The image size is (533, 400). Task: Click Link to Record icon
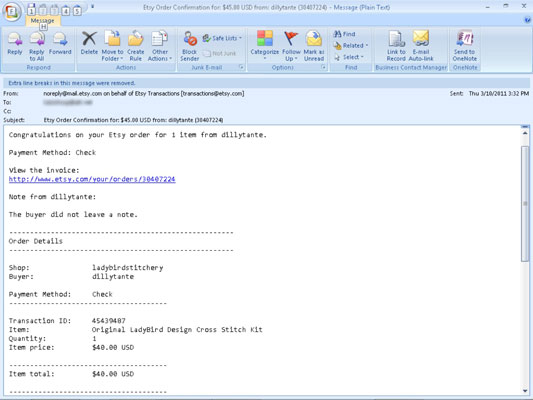pyautogui.click(x=396, y=46)
